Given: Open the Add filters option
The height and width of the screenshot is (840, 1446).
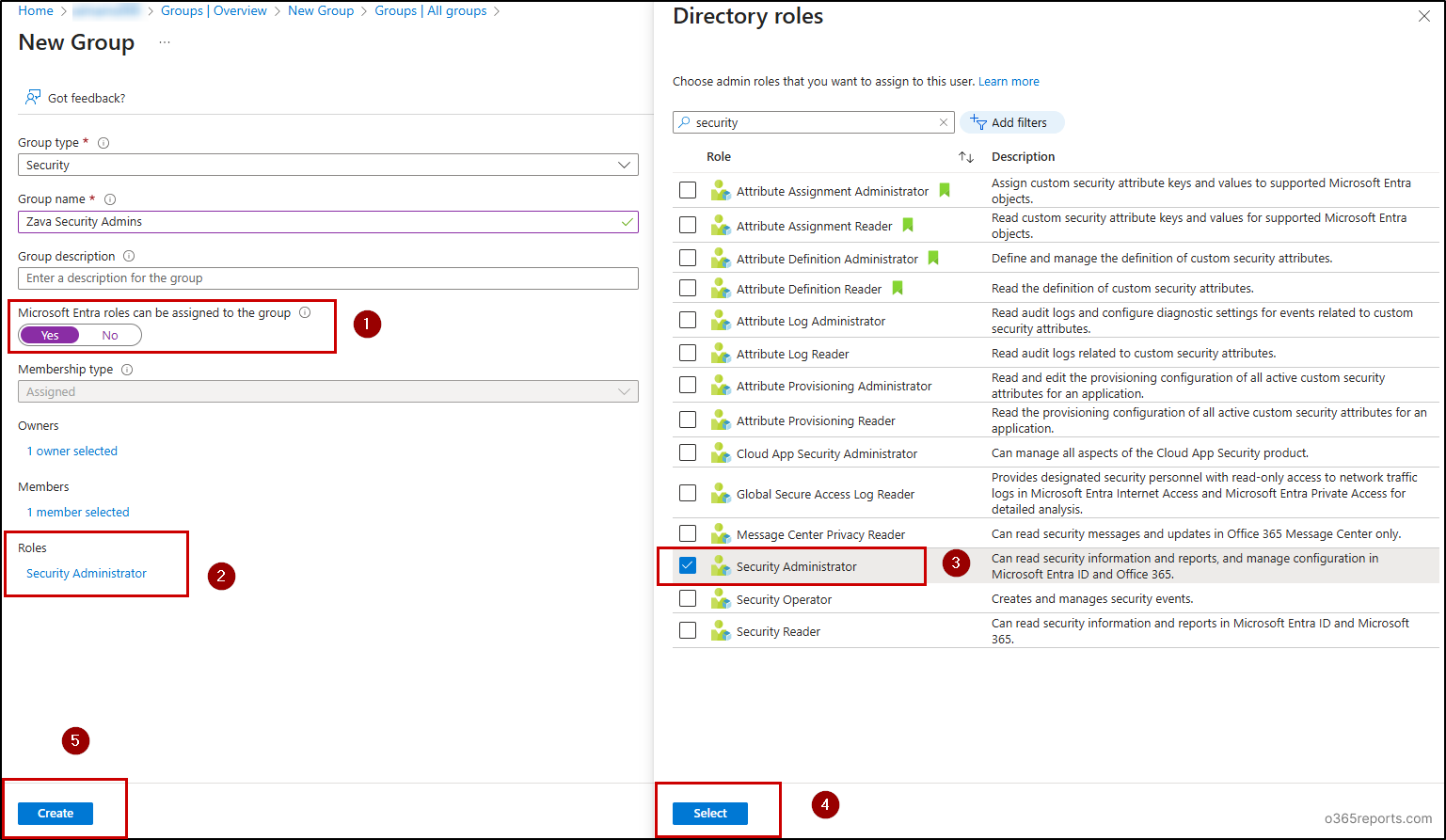Looking at the screenshot, I should pos(1011,122).
